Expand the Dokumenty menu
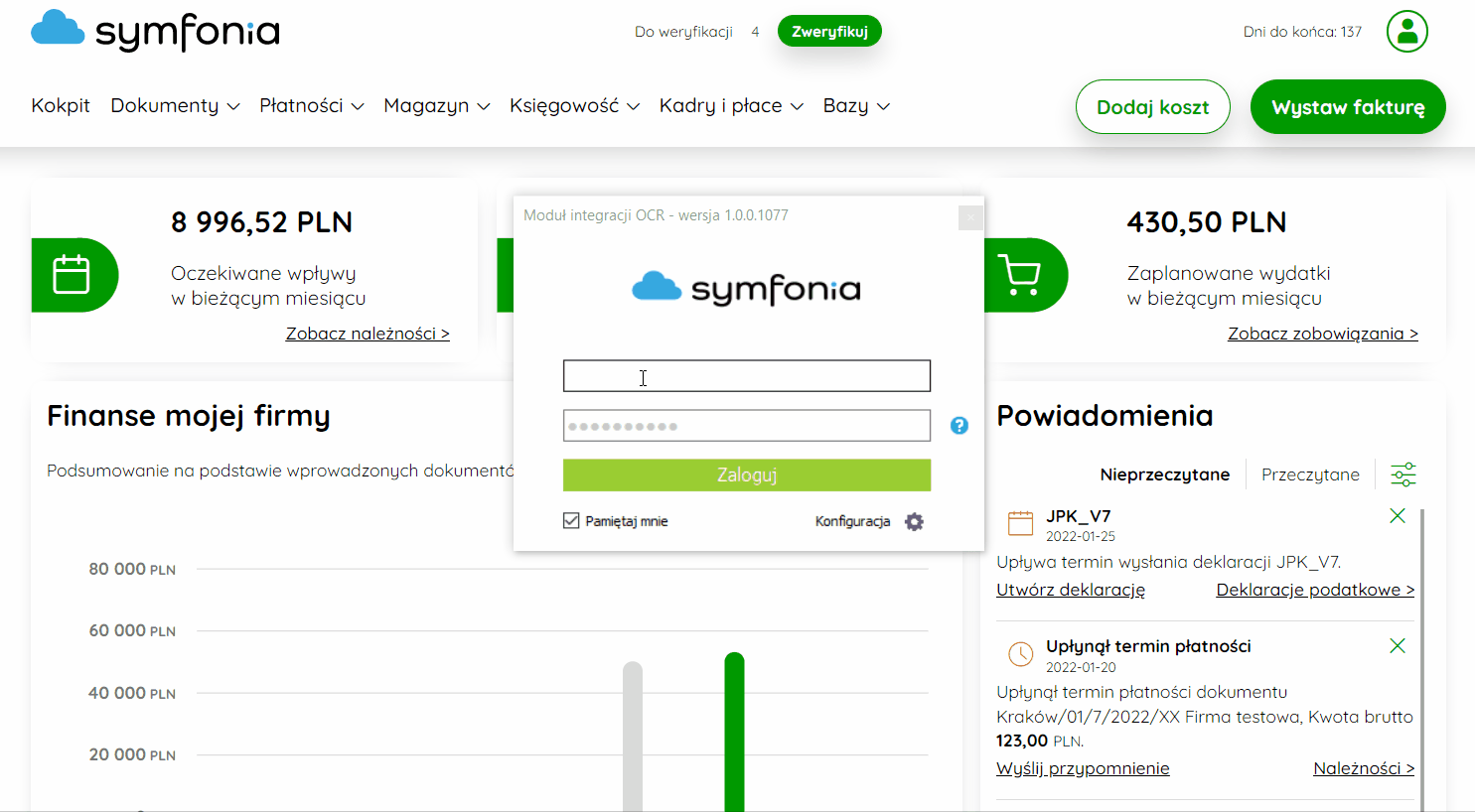 (175, 106)
